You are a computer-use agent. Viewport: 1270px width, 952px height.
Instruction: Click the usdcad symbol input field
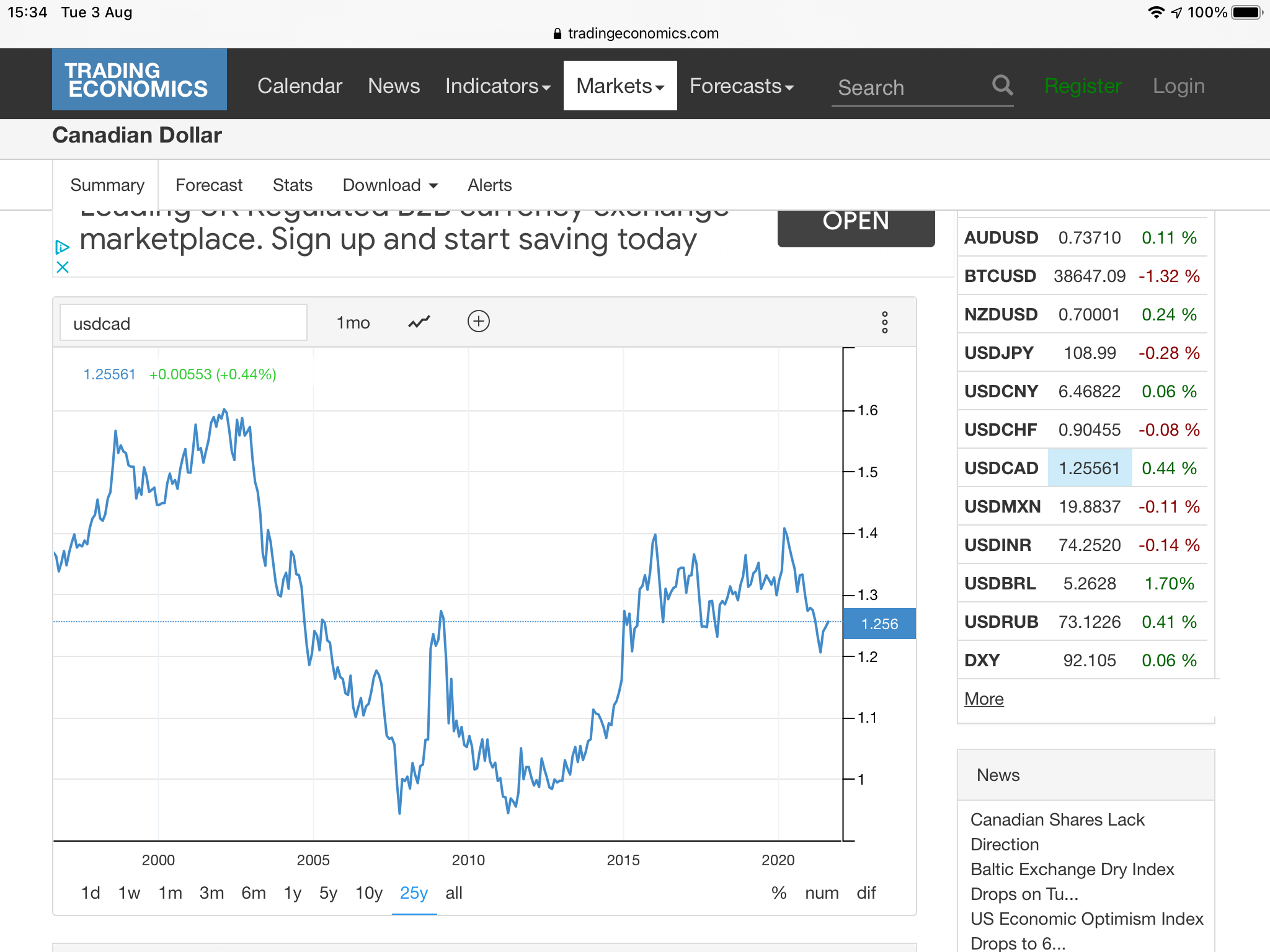click(184, 322)
